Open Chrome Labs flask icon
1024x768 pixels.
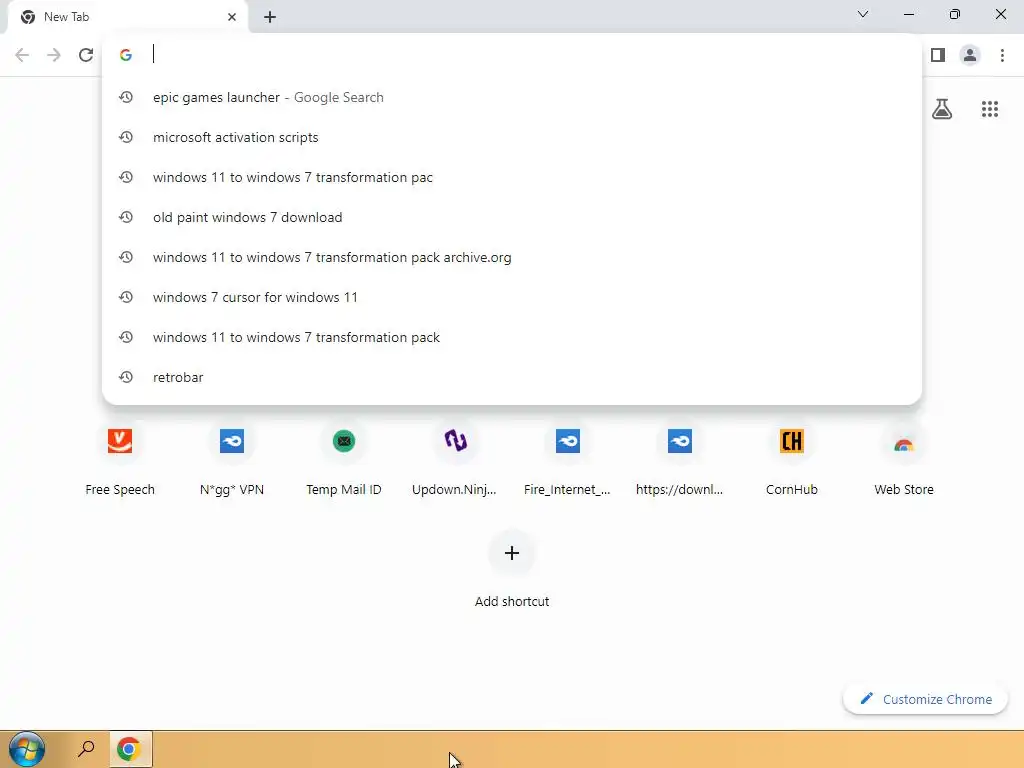[x=942, y=108]
